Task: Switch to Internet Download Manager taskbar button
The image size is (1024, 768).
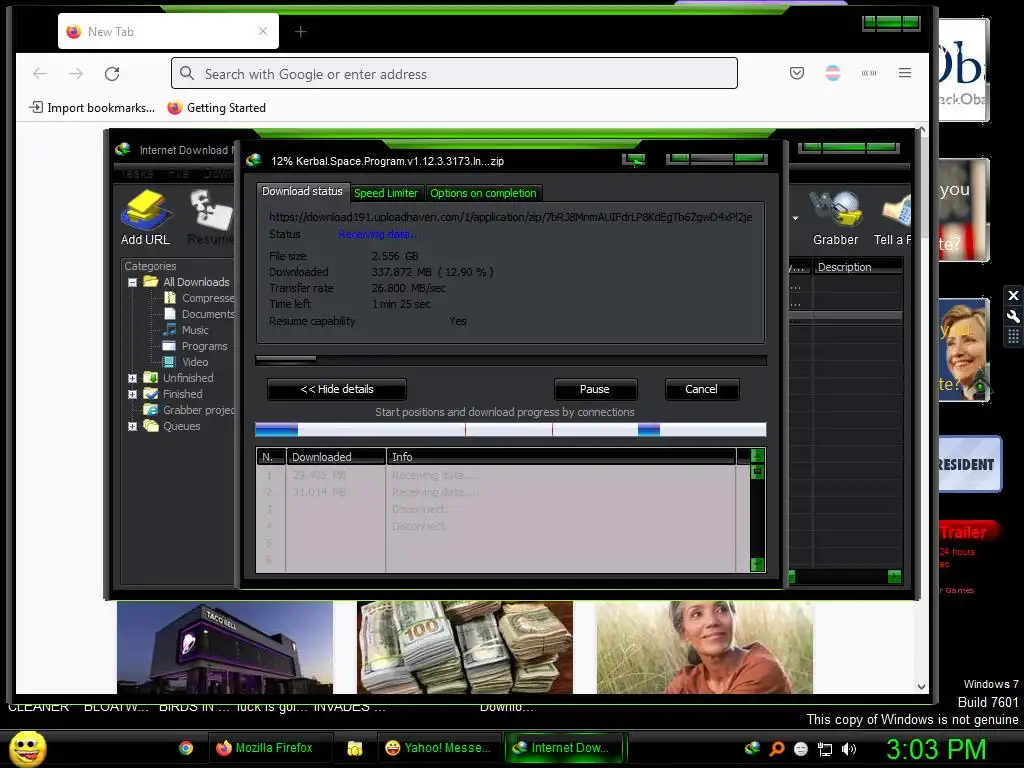Action: (566, 748)
